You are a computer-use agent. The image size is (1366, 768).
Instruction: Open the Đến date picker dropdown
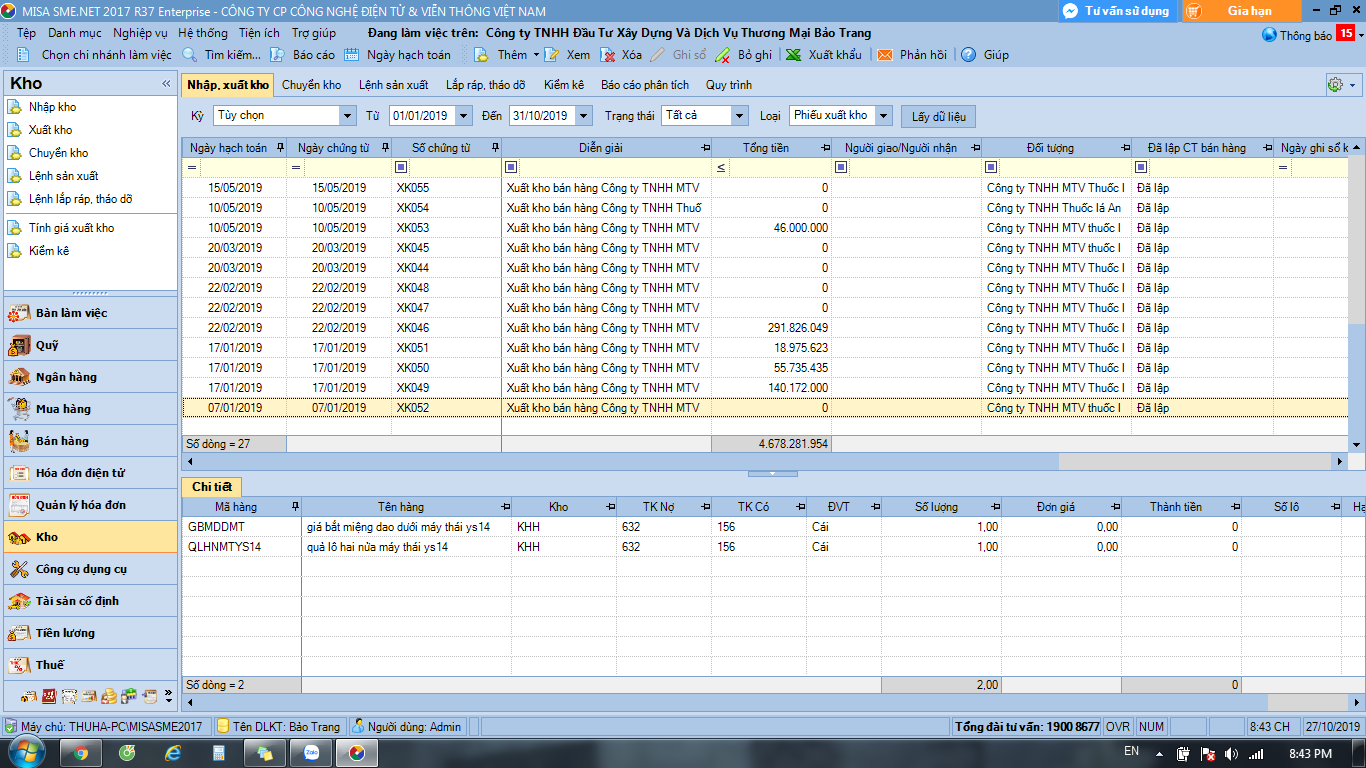tap(584, 116)
